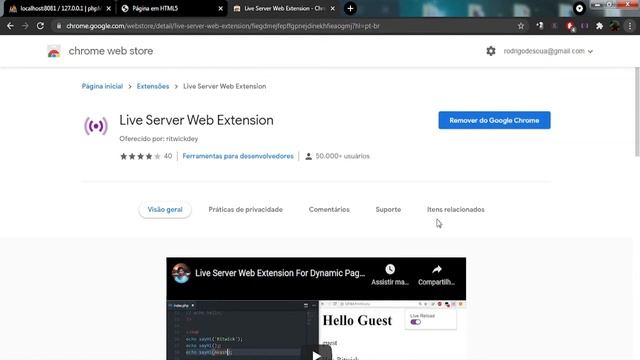Click the Live Server Web Extension heading
This screenshot has width=640, height=360.
pyautogui.click(x=196, y=120)
